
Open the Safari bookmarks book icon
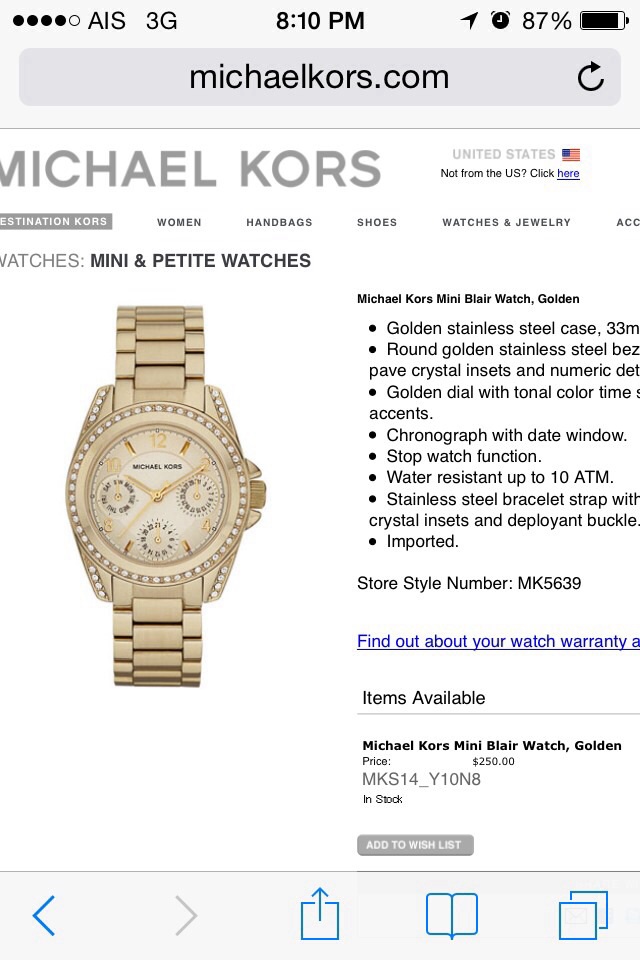(451, 915)
